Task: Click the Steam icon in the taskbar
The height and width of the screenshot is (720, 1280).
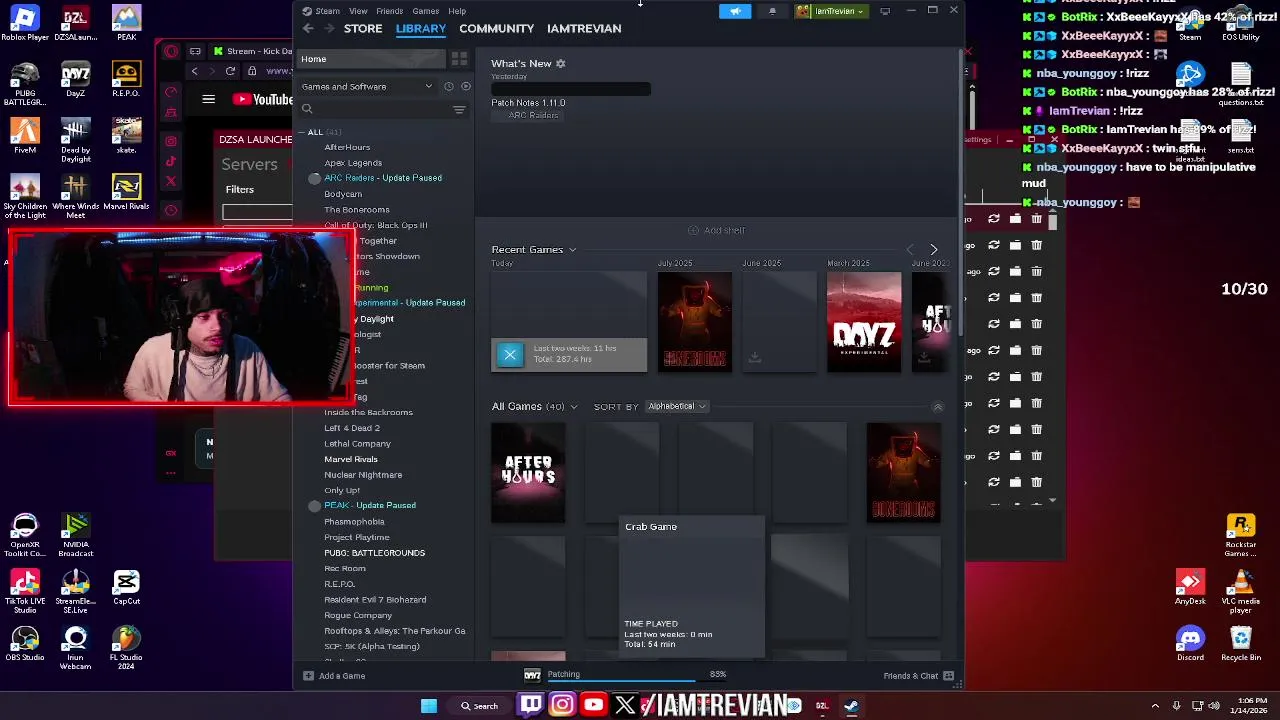Action: (x=851, y=706)
